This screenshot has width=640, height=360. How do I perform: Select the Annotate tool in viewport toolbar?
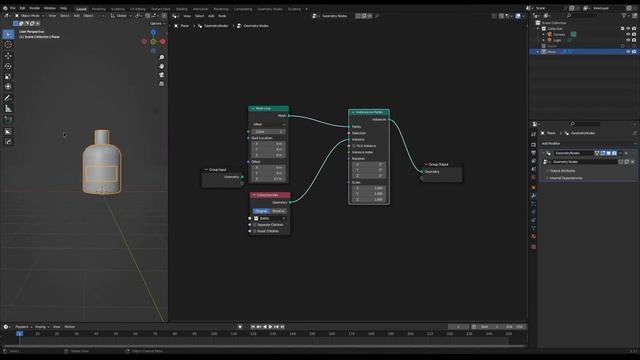8,98
